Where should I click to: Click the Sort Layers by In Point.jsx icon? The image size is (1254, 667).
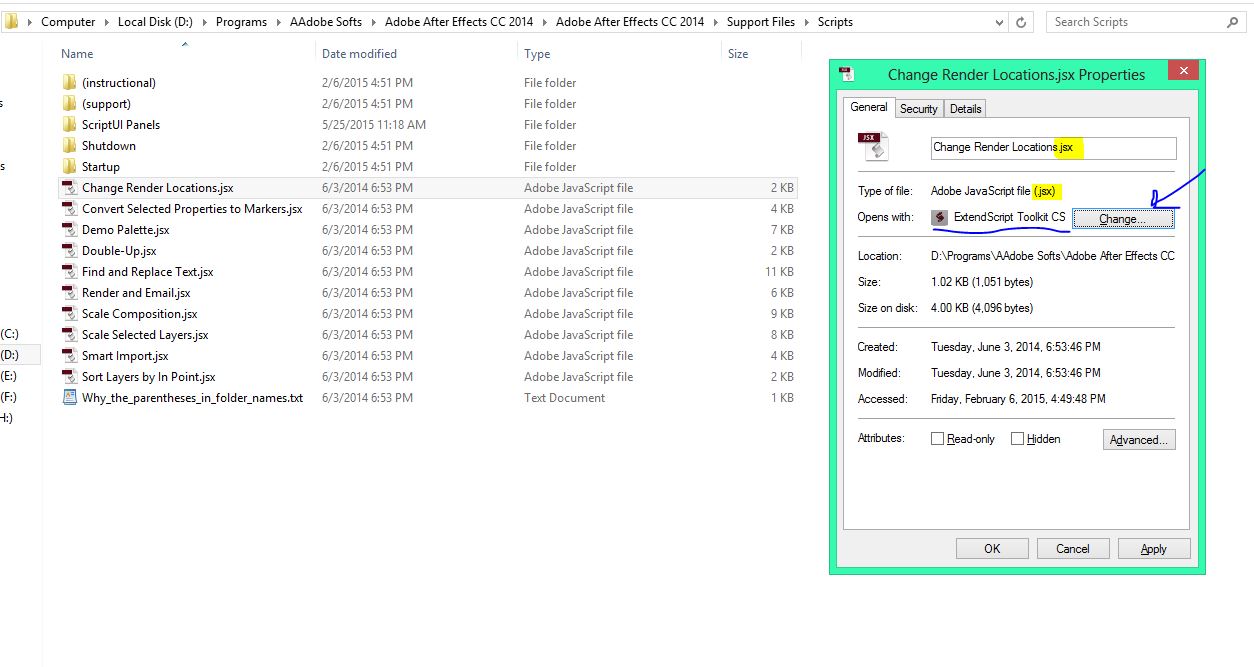(x=69, y=376)
